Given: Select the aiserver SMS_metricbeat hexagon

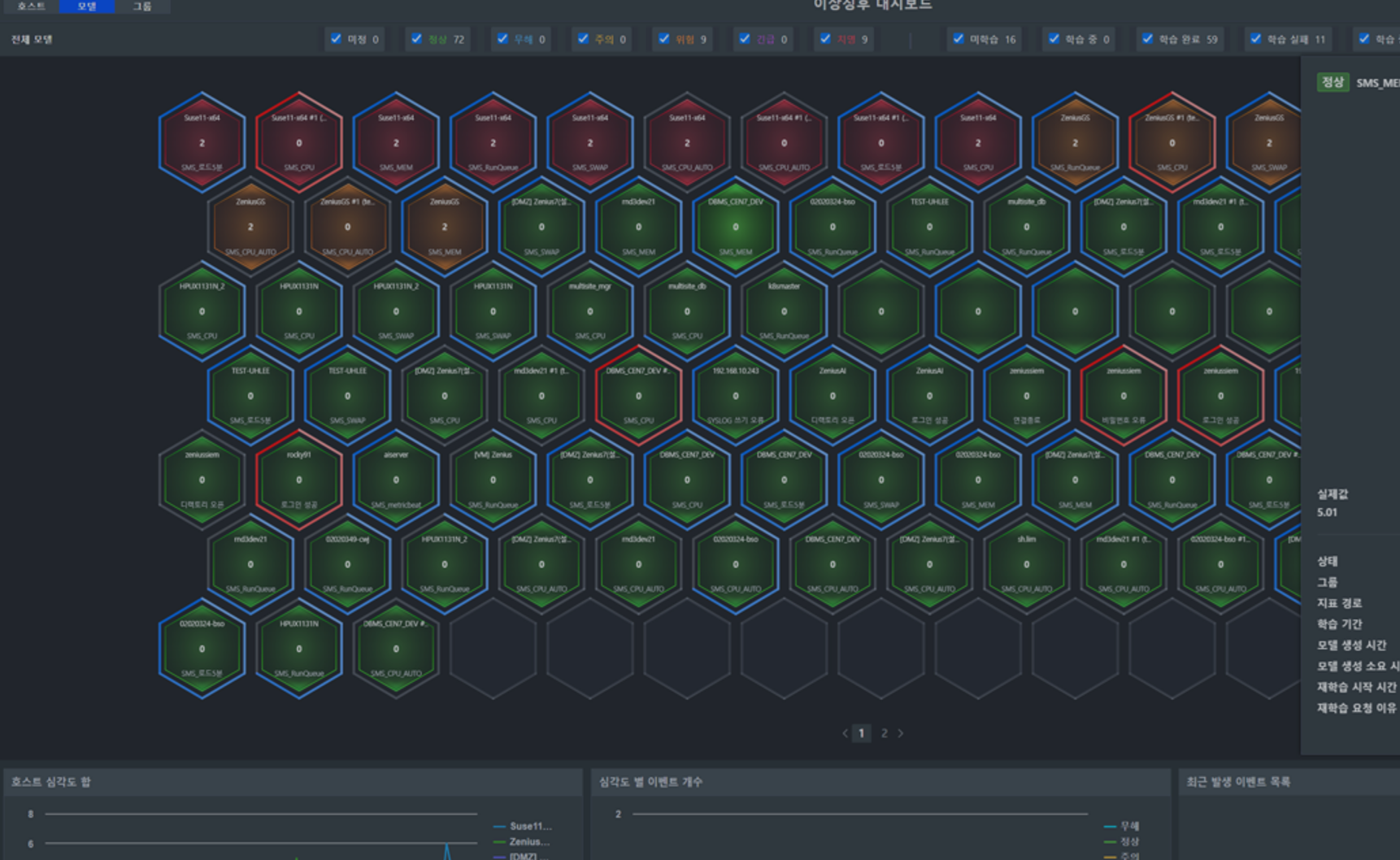Looking at the screenshot, I should click(396, 480).
